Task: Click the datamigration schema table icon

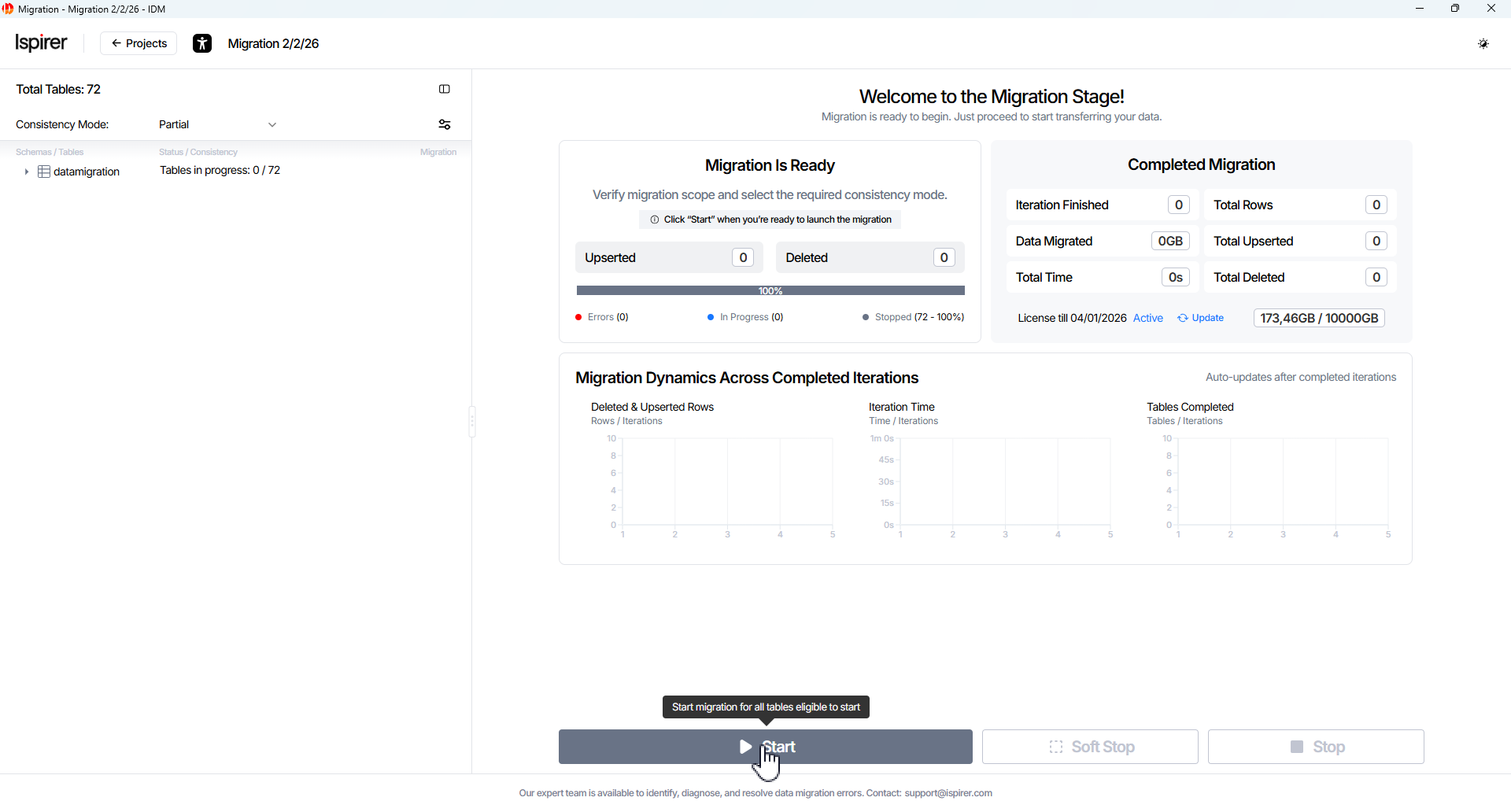Action: [x=44, y=172]
